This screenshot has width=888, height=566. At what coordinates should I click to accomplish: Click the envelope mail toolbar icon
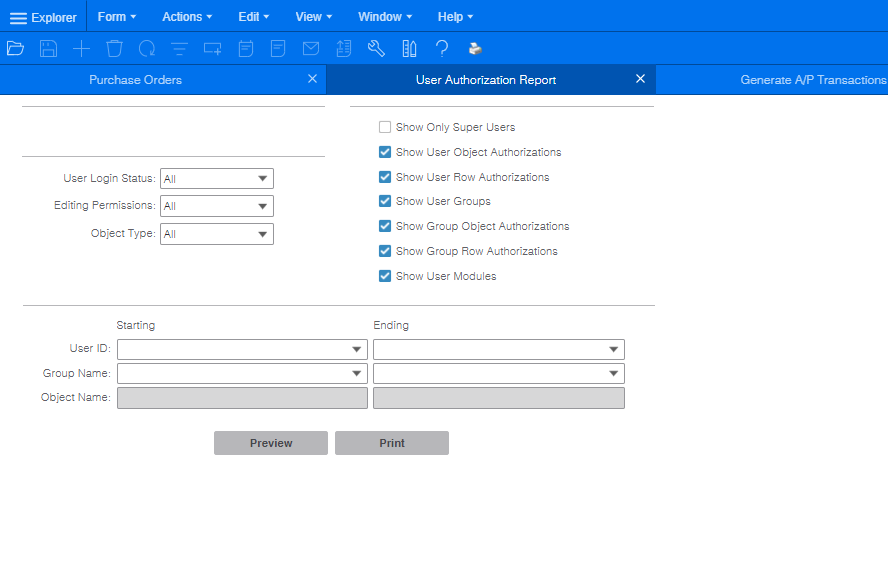point(311,48)
